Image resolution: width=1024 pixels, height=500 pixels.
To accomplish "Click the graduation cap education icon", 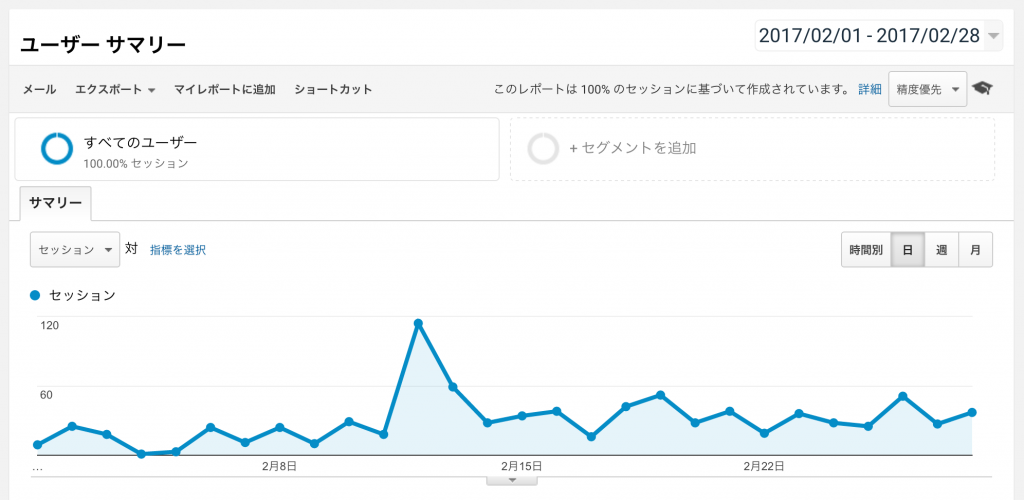I will tap(983, 88).
